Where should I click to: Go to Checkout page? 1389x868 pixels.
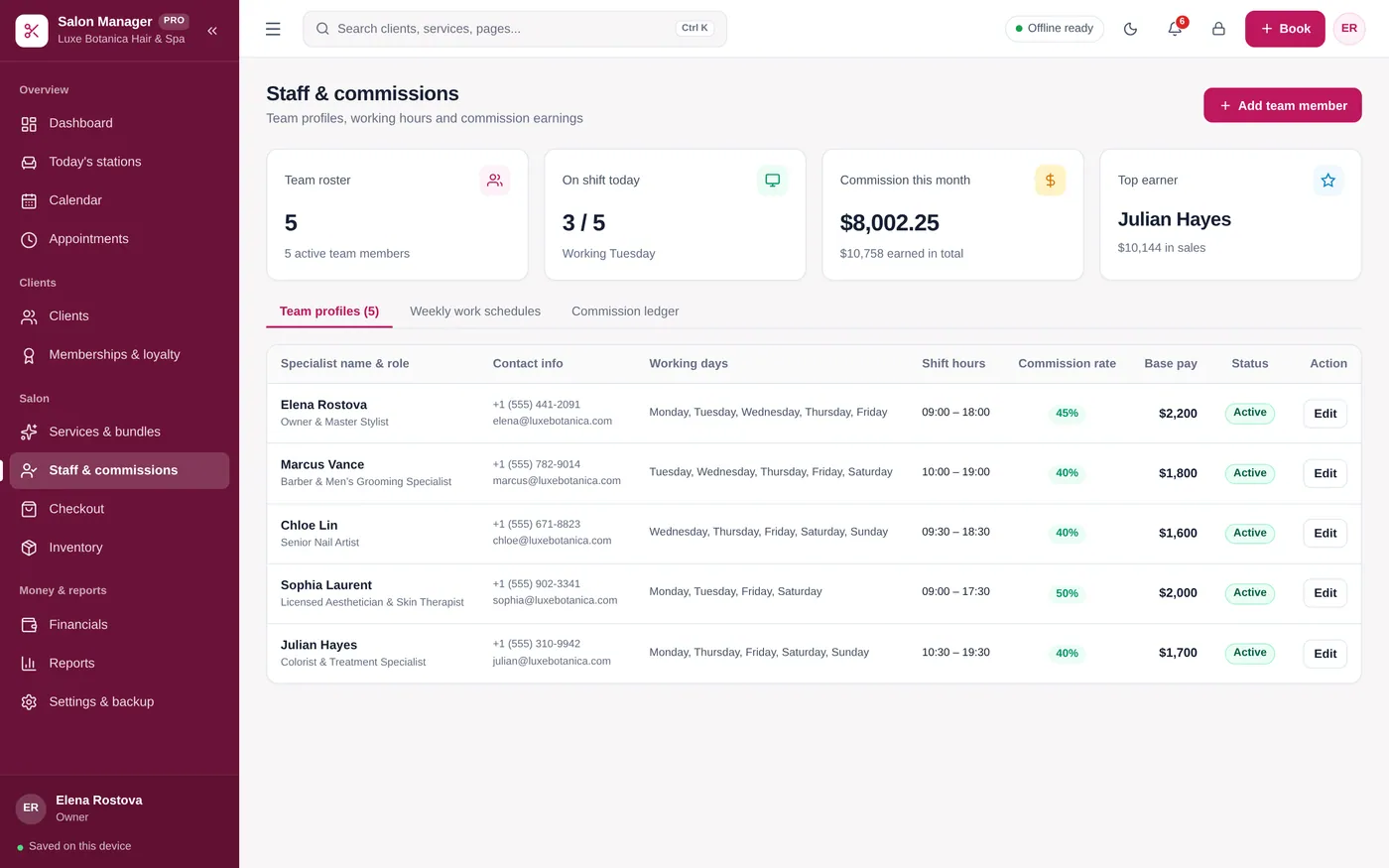119,509
